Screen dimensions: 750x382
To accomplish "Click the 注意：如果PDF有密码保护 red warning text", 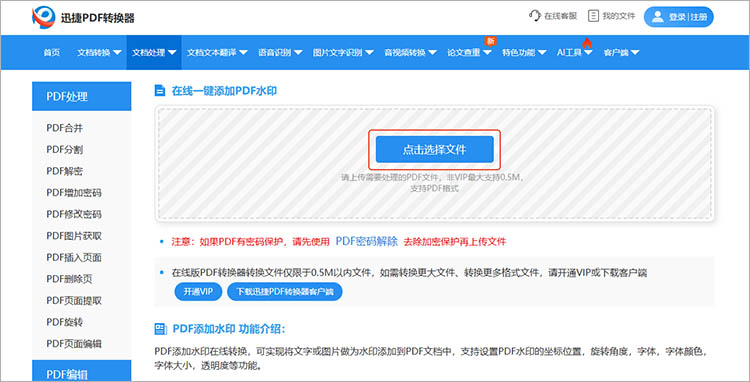I will click(x=251, y=241).
